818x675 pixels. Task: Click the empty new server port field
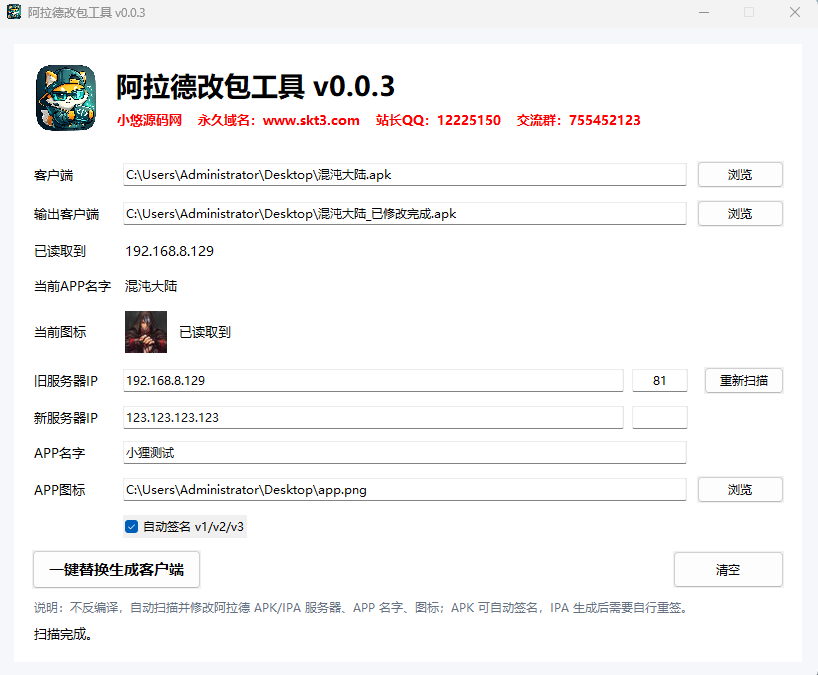coord(660,418)
